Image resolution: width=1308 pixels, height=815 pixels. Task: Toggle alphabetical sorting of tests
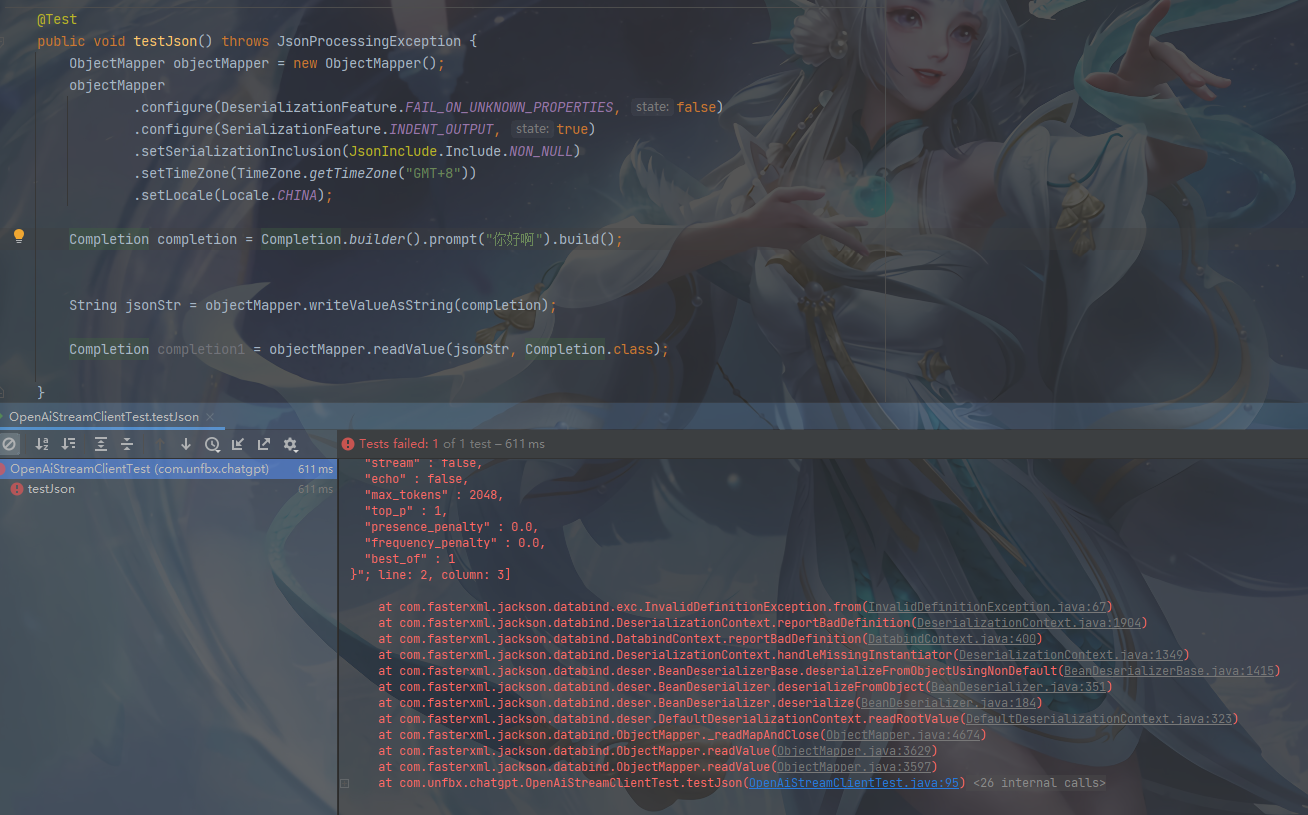pyautogui.click(x=43, y=444)
